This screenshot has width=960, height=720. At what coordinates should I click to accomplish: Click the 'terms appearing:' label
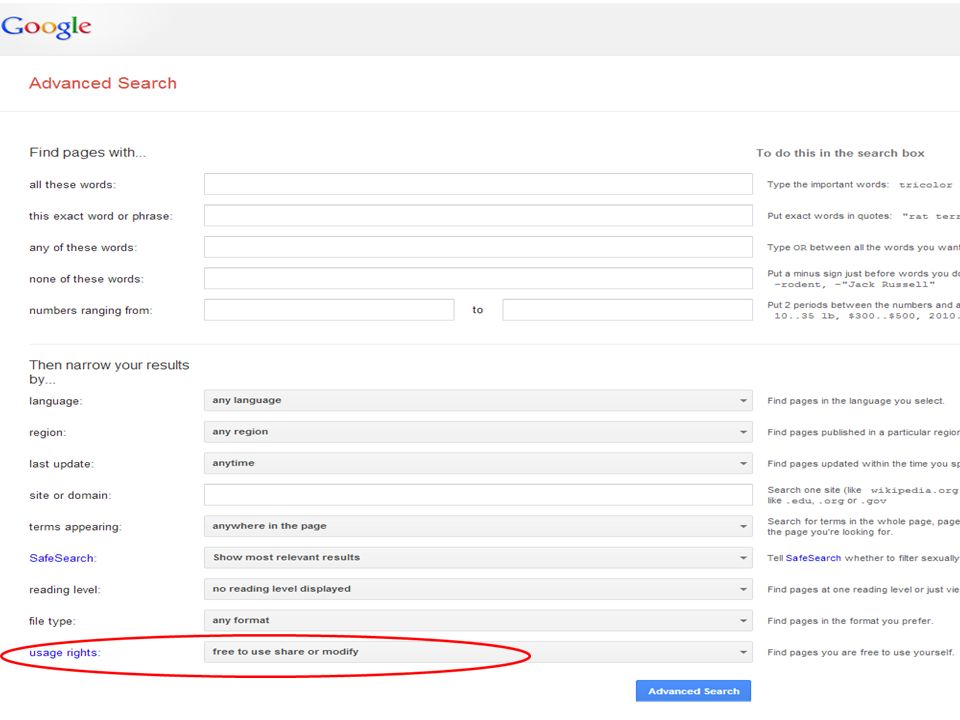[x=75, y=527]
